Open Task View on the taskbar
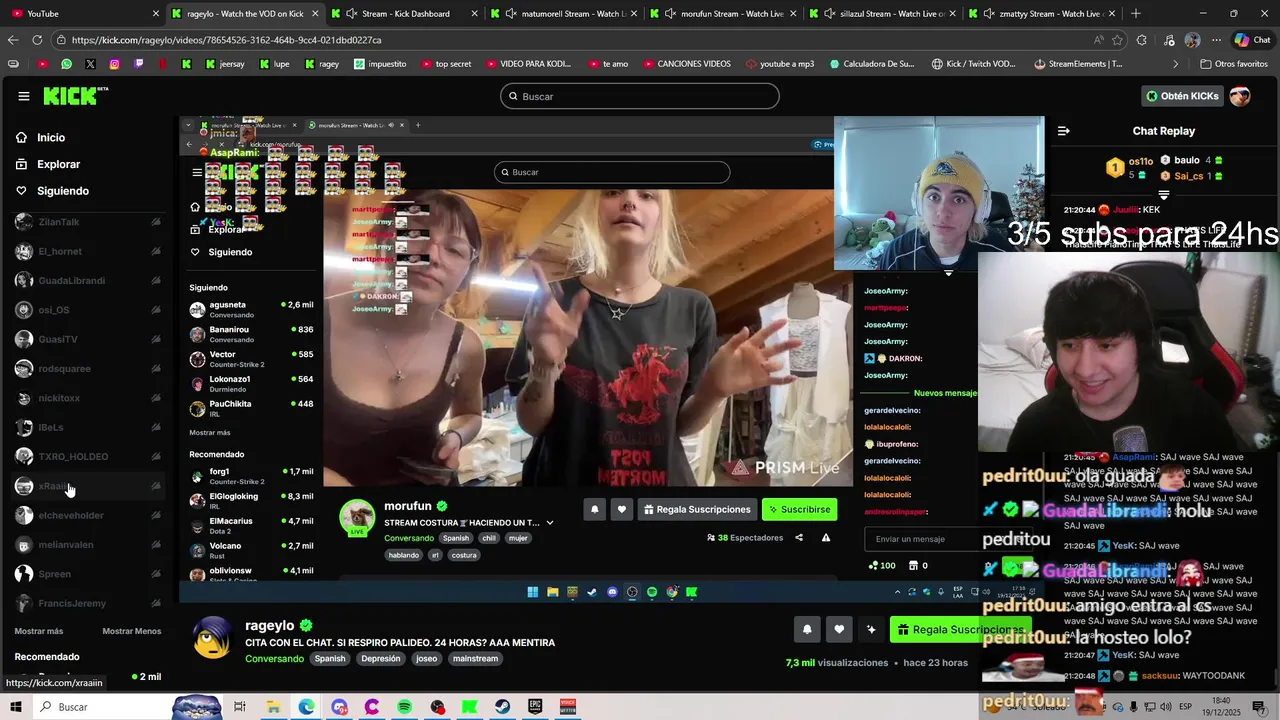 point(240,707)
